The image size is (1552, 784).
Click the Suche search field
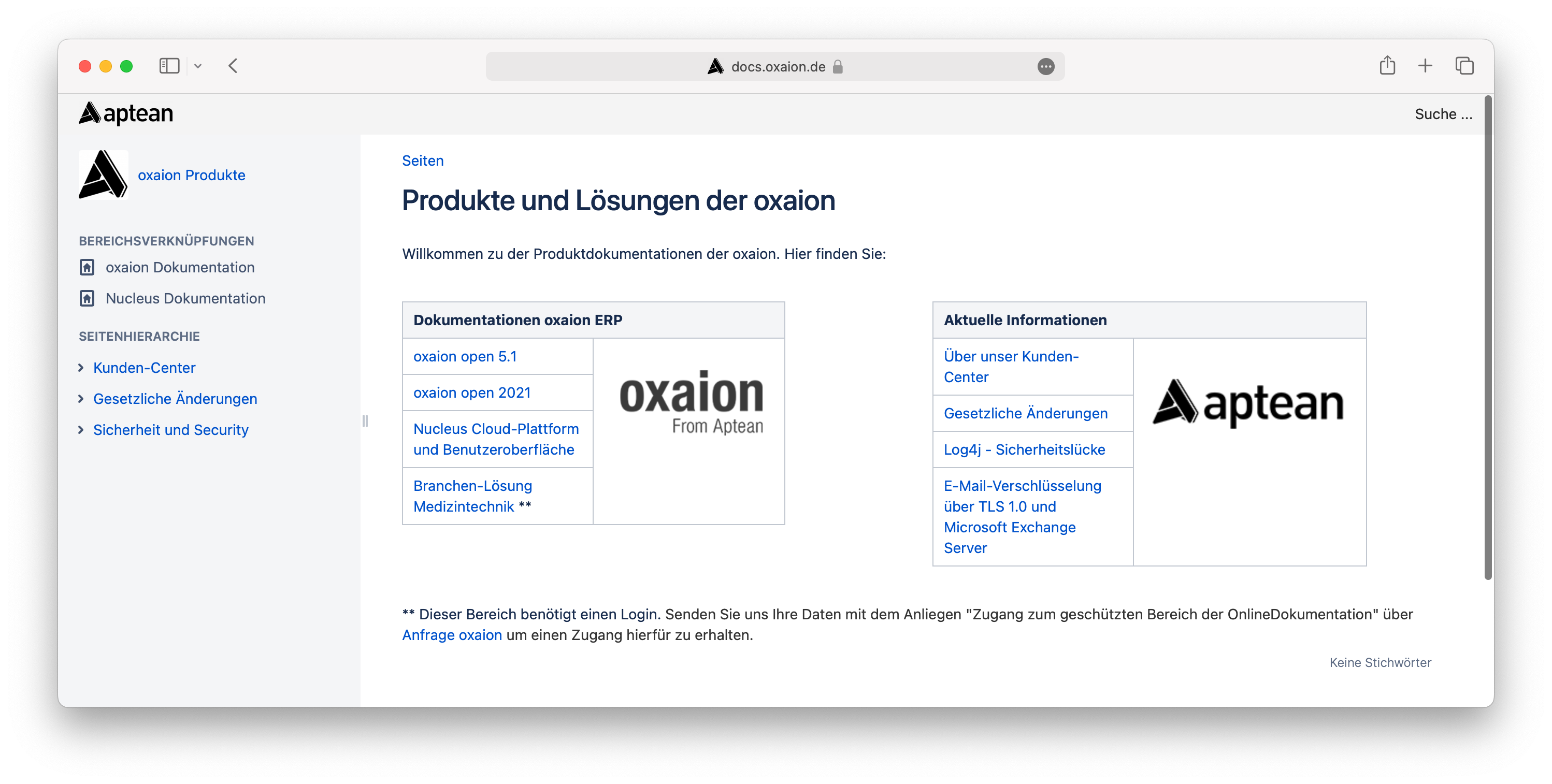click(1443, 114)
